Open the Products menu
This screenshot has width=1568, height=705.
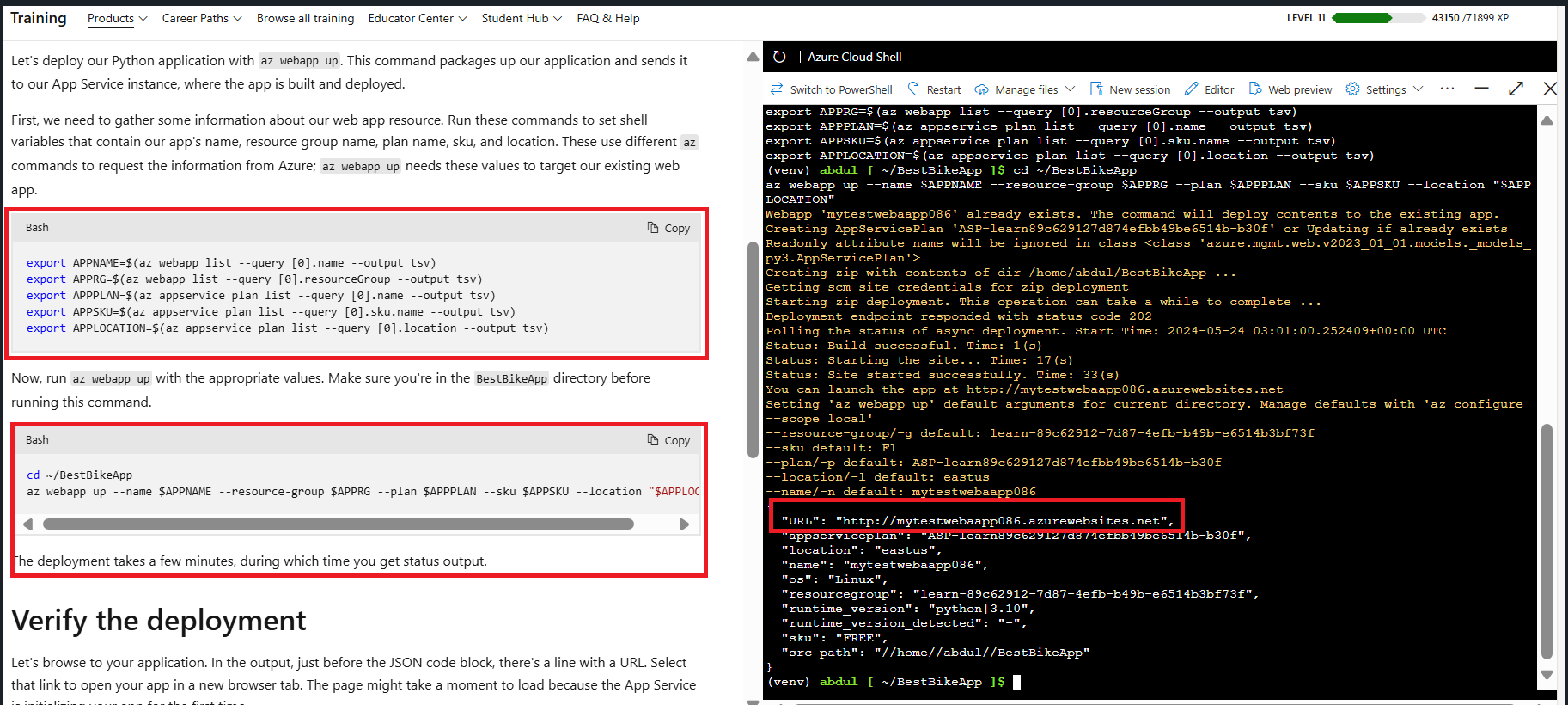[117, 18]
